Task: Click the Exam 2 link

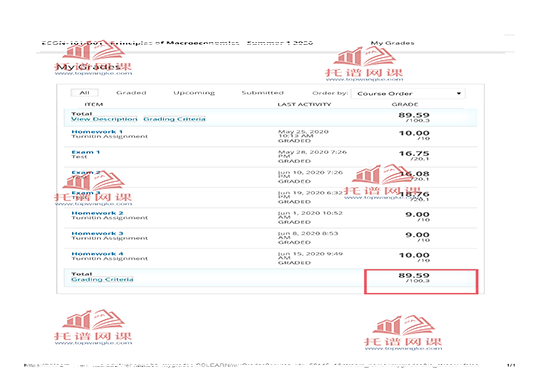Action: [x=86, y=172]
